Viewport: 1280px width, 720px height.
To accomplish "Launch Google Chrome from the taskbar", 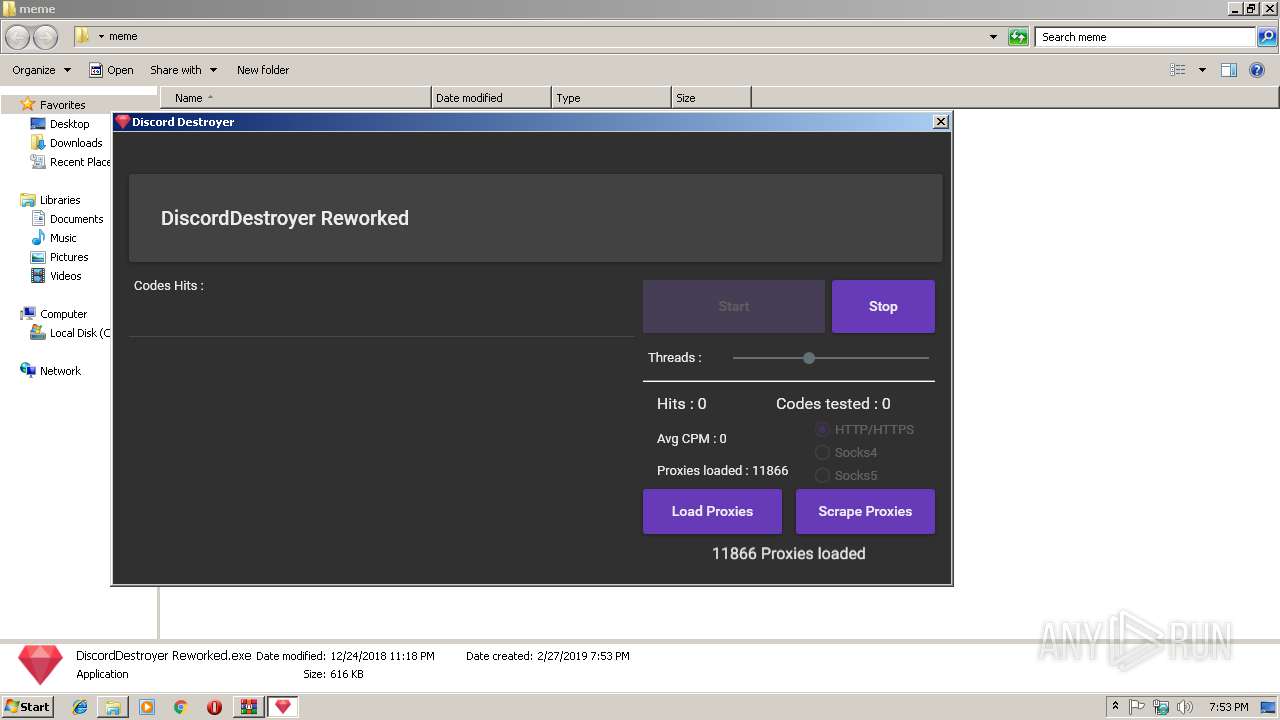I will (181, 707).
